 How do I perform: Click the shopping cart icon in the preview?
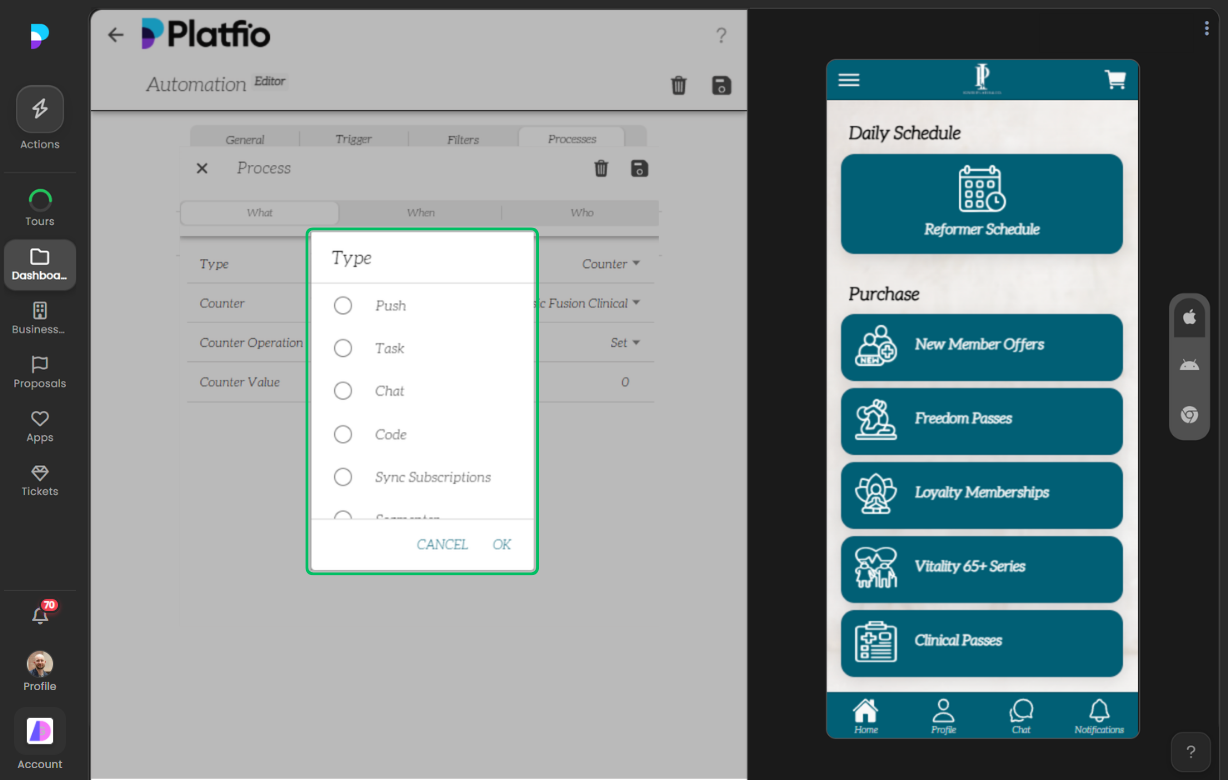(1116, 80)
